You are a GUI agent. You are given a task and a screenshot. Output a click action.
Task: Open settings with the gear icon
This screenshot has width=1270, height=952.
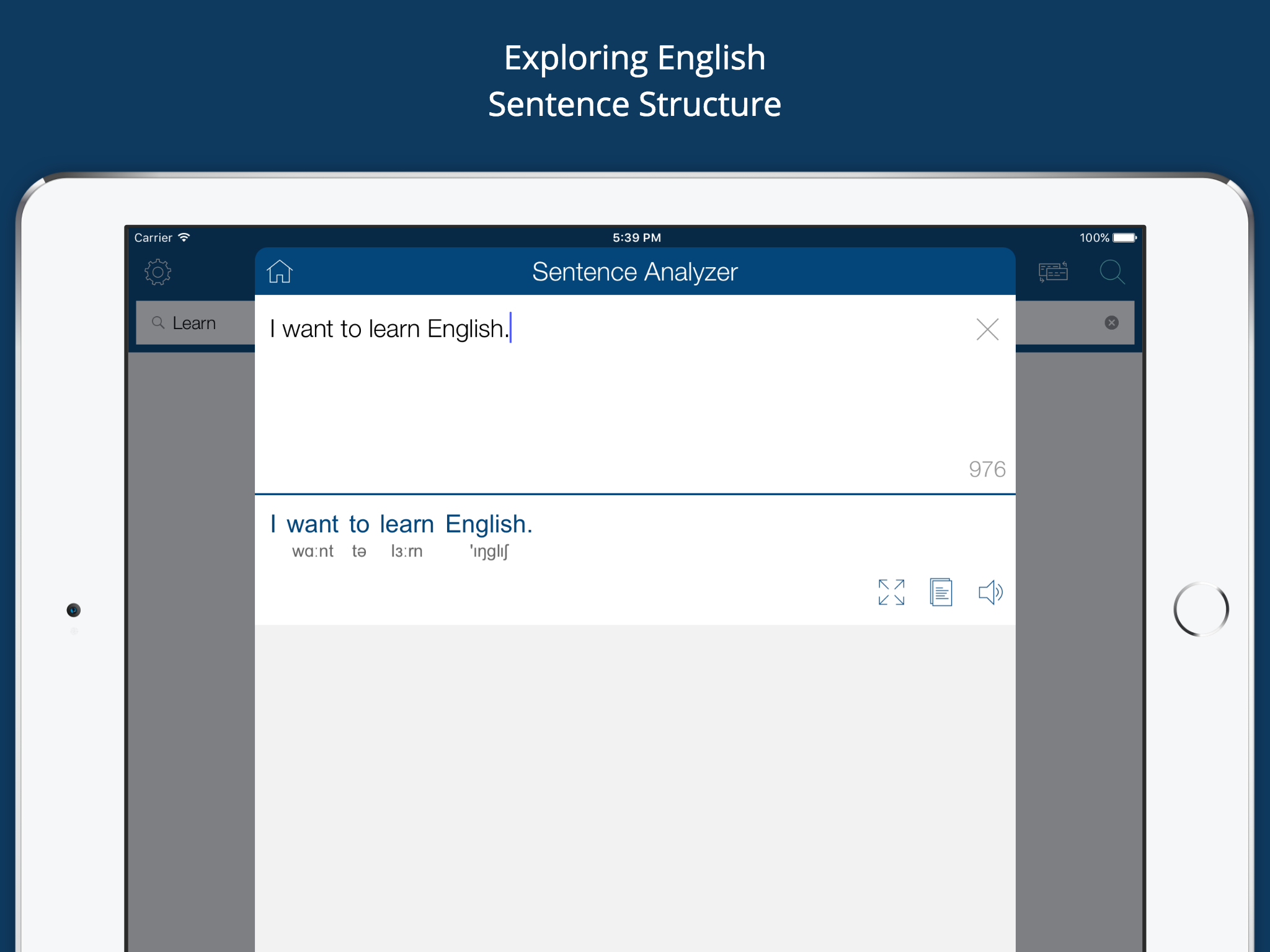(x=158, y=272)
